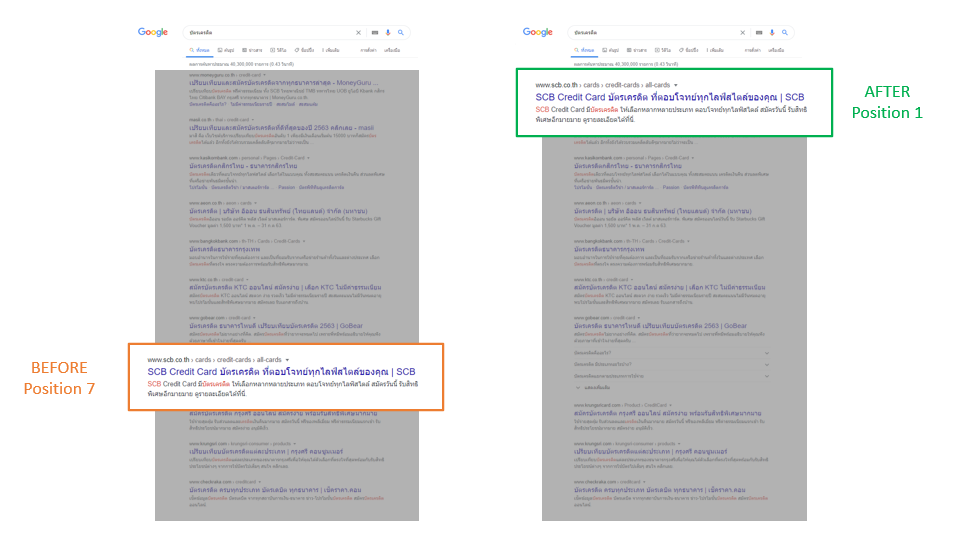Clear the search box on the AFTER page
This screenshot has height=540, width=960.
(743, 32)
